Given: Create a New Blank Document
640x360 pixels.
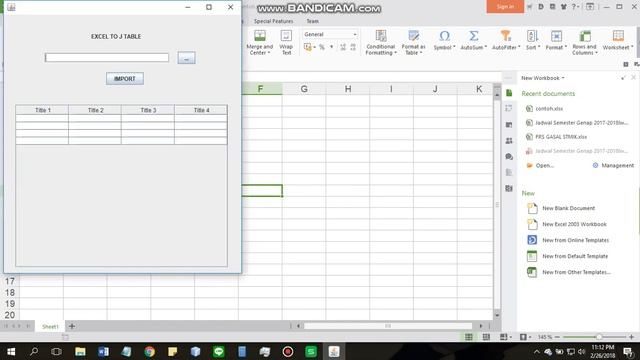Looking at the screenshot, I should [568, 208].
